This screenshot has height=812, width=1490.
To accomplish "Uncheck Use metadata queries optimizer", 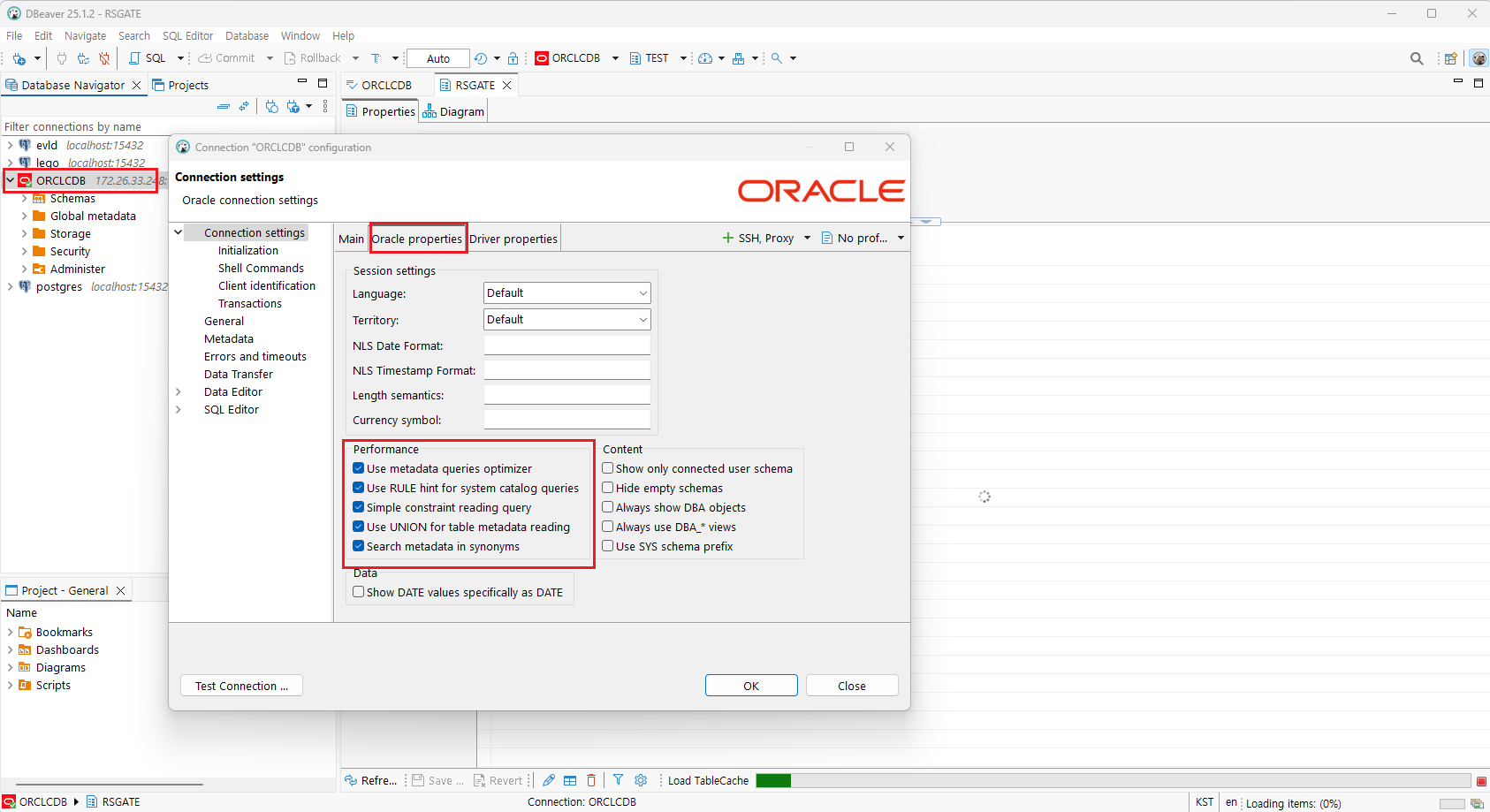I will tap(359, 468).
